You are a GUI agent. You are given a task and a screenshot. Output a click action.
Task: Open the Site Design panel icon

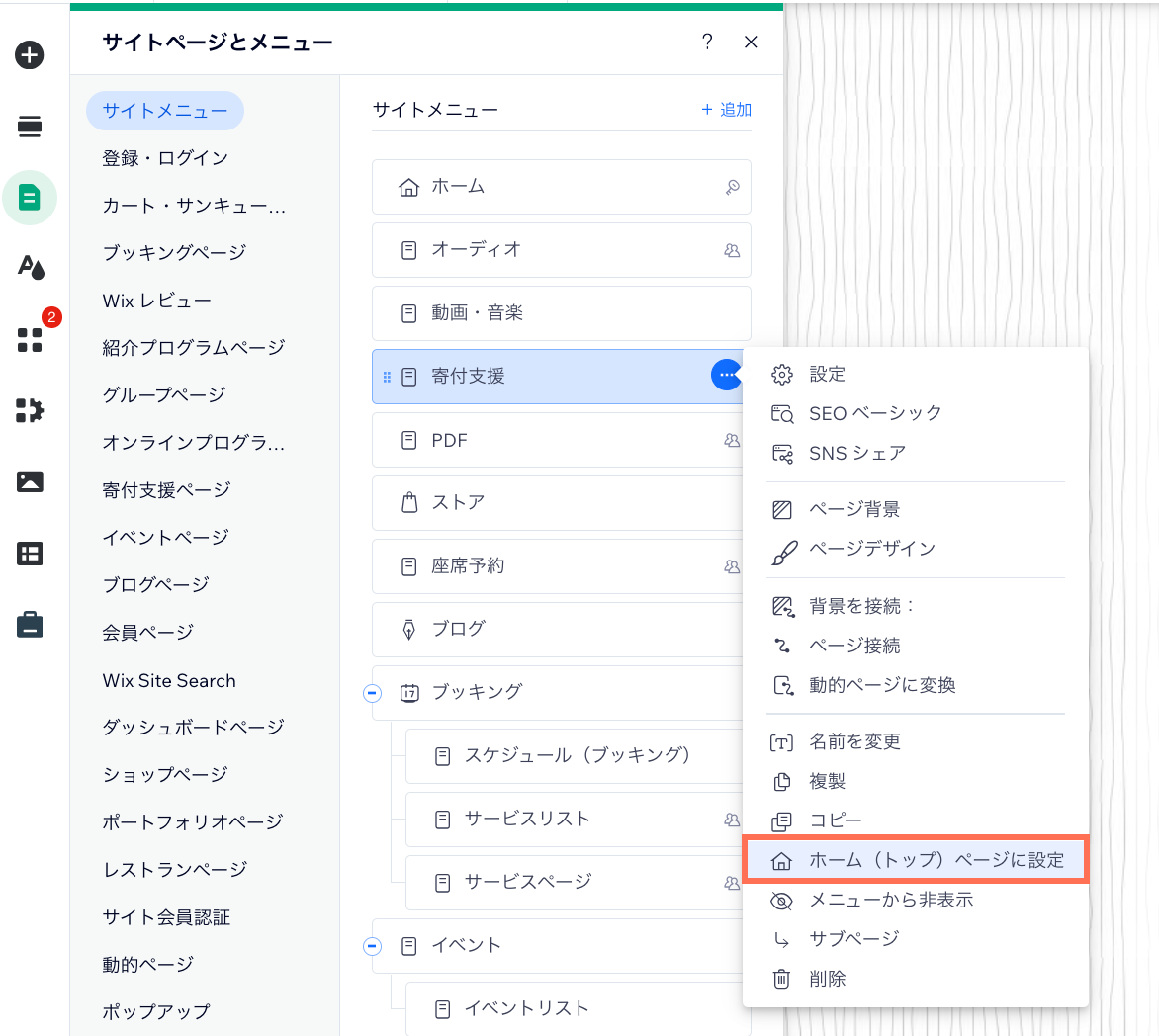30,267
